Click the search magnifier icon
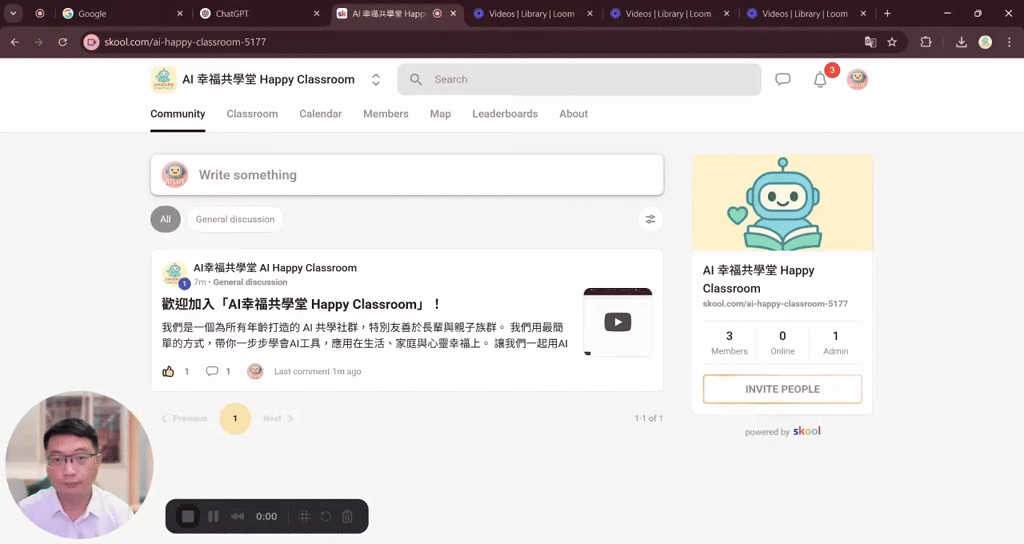1024x544 pixels. point(416,79)
